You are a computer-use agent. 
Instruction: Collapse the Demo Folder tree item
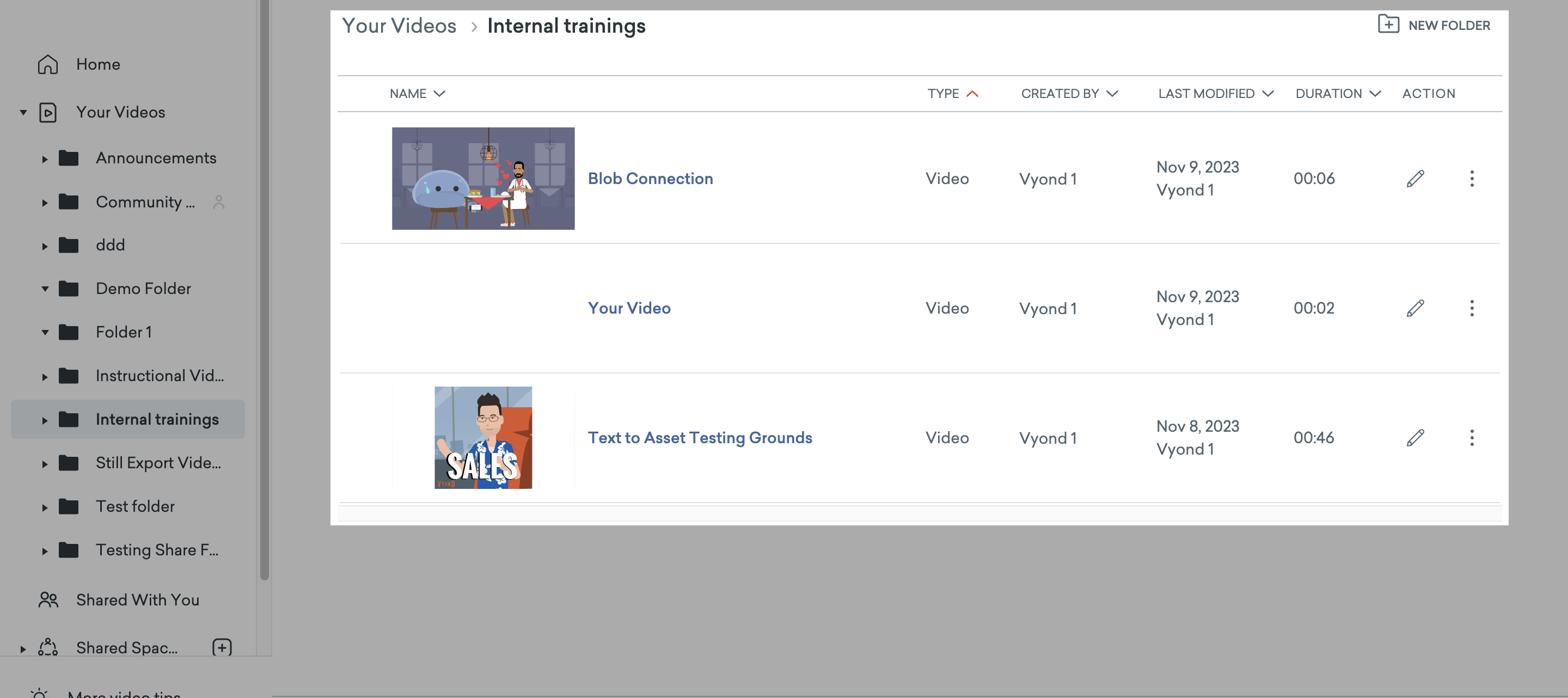pyautogui.click(x=46, y=289)
